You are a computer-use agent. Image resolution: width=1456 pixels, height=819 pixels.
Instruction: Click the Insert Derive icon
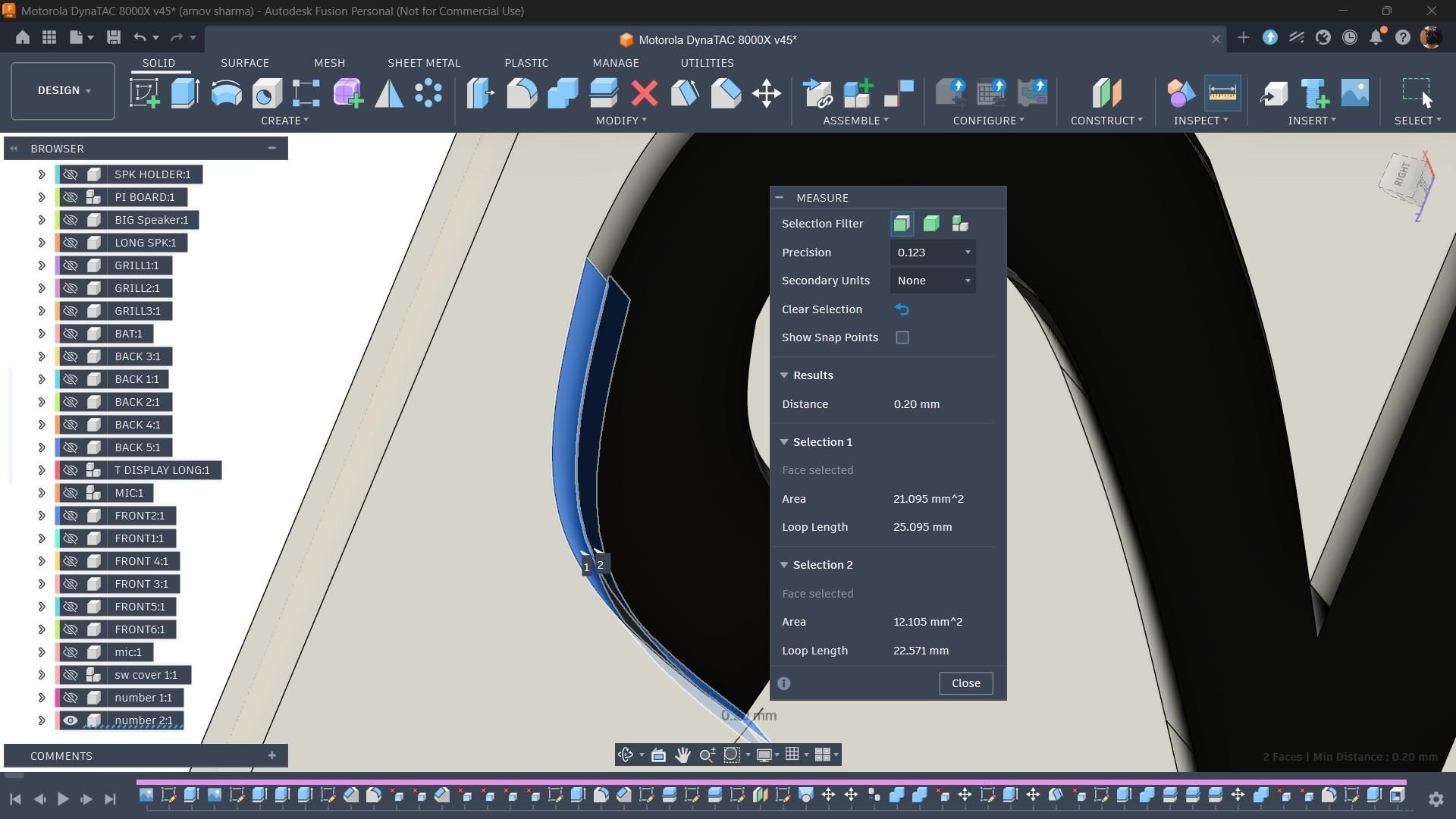1274,93
